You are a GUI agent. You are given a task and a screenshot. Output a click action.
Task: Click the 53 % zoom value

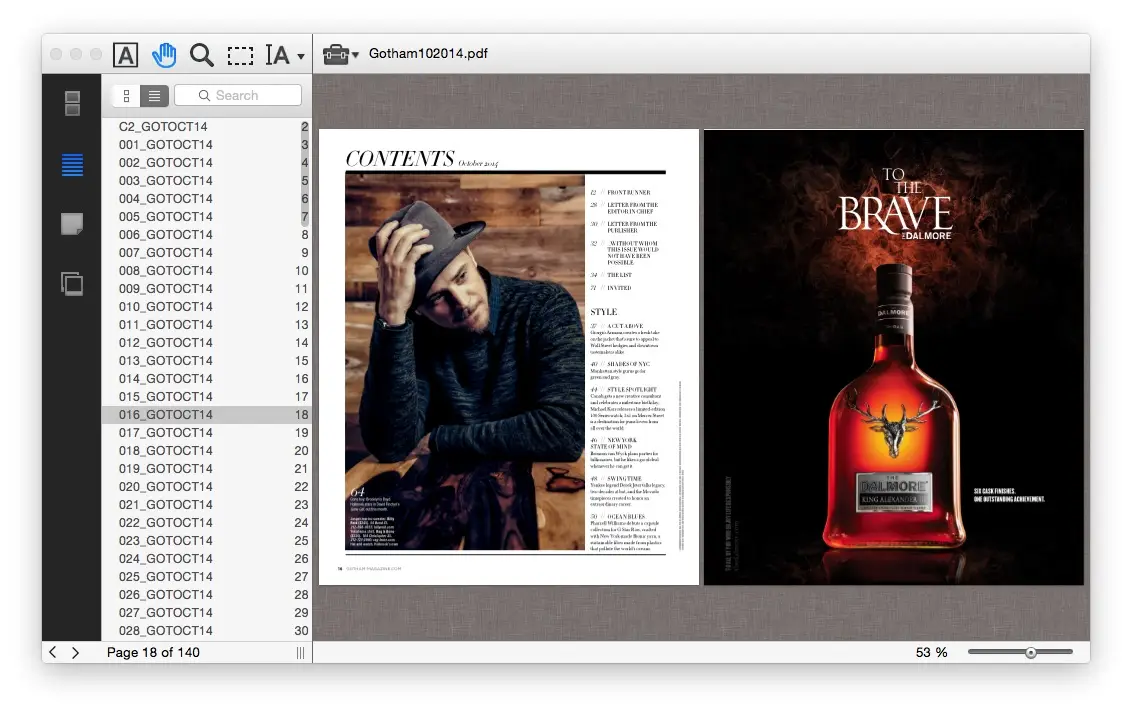(931, 652)
